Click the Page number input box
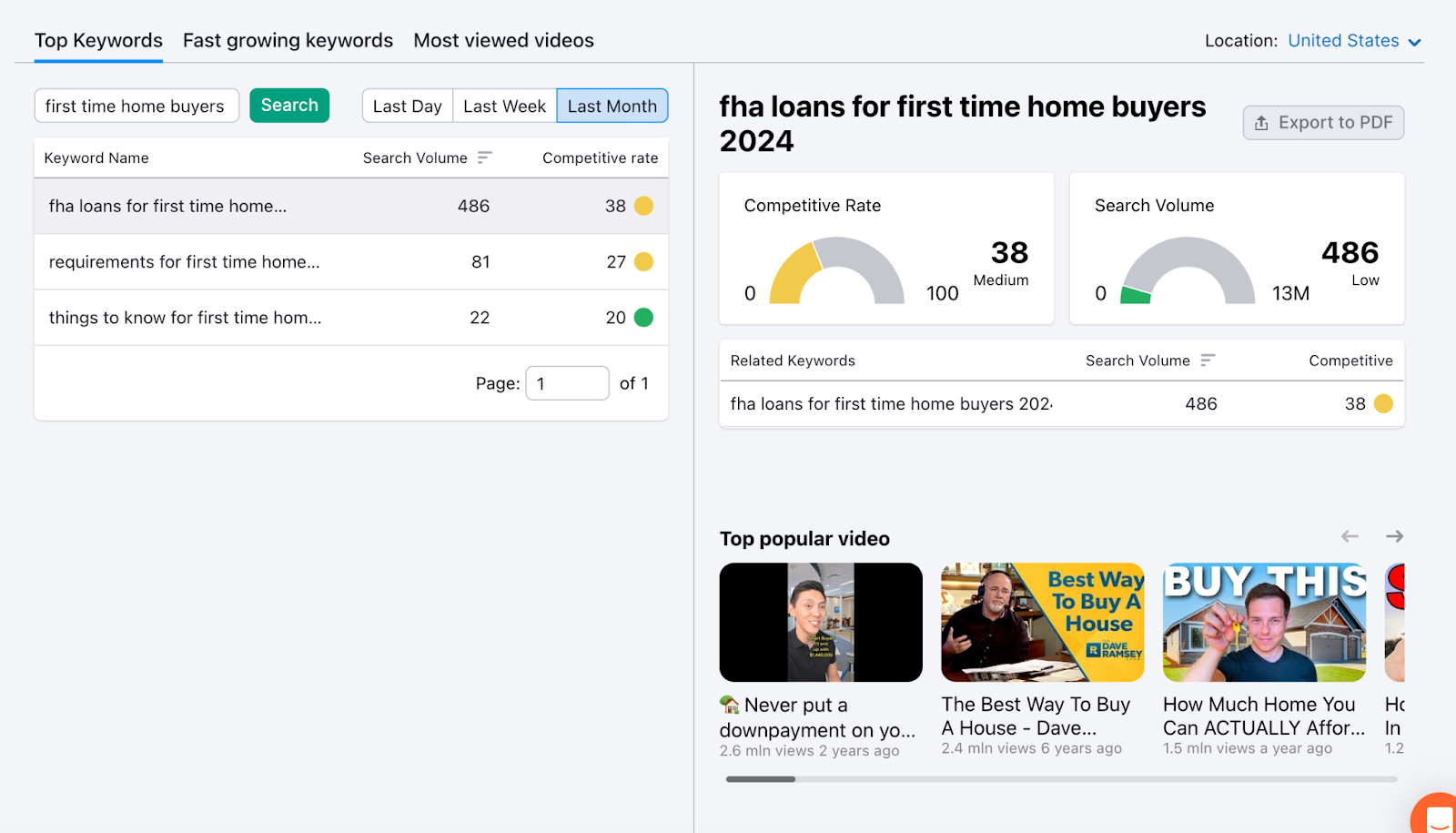1456x833 pixels. pyautogui.click(x=567, y=383)
